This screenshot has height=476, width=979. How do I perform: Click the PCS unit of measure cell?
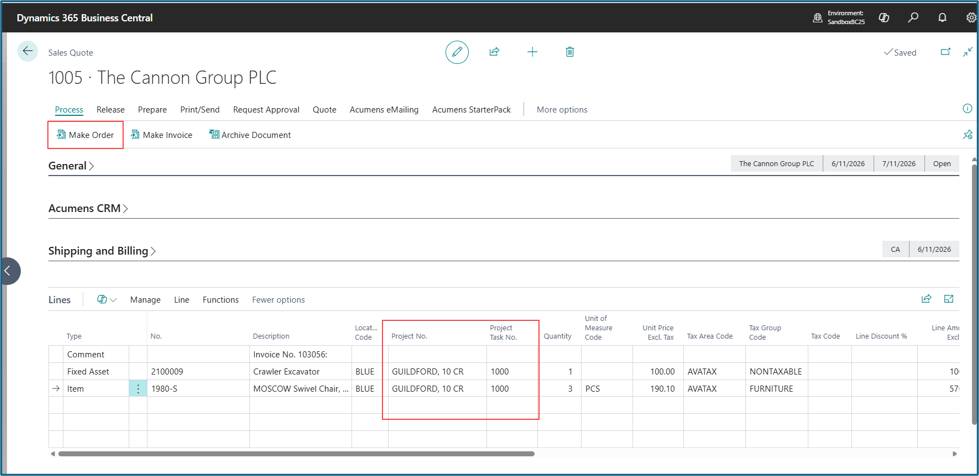tap(607, 389)
